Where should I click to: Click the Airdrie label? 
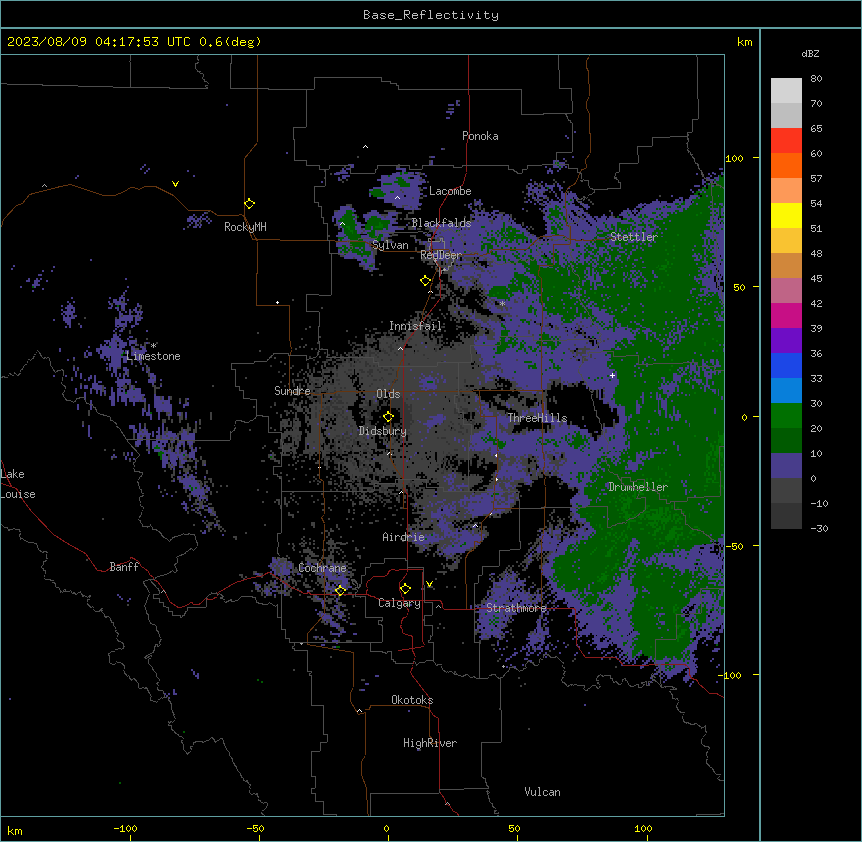click(403, 537)
